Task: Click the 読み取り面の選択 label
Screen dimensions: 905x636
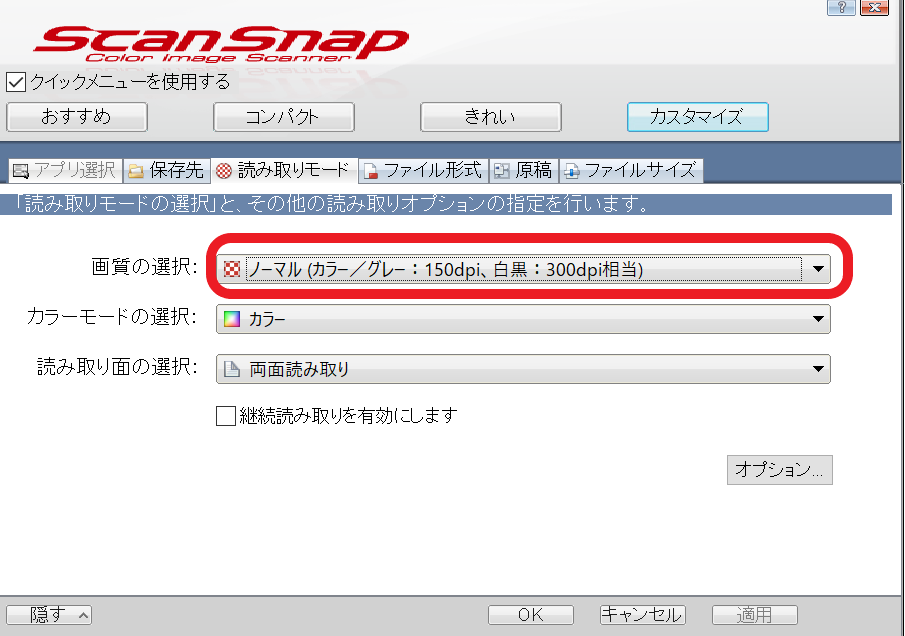Action: coord(117,367)
